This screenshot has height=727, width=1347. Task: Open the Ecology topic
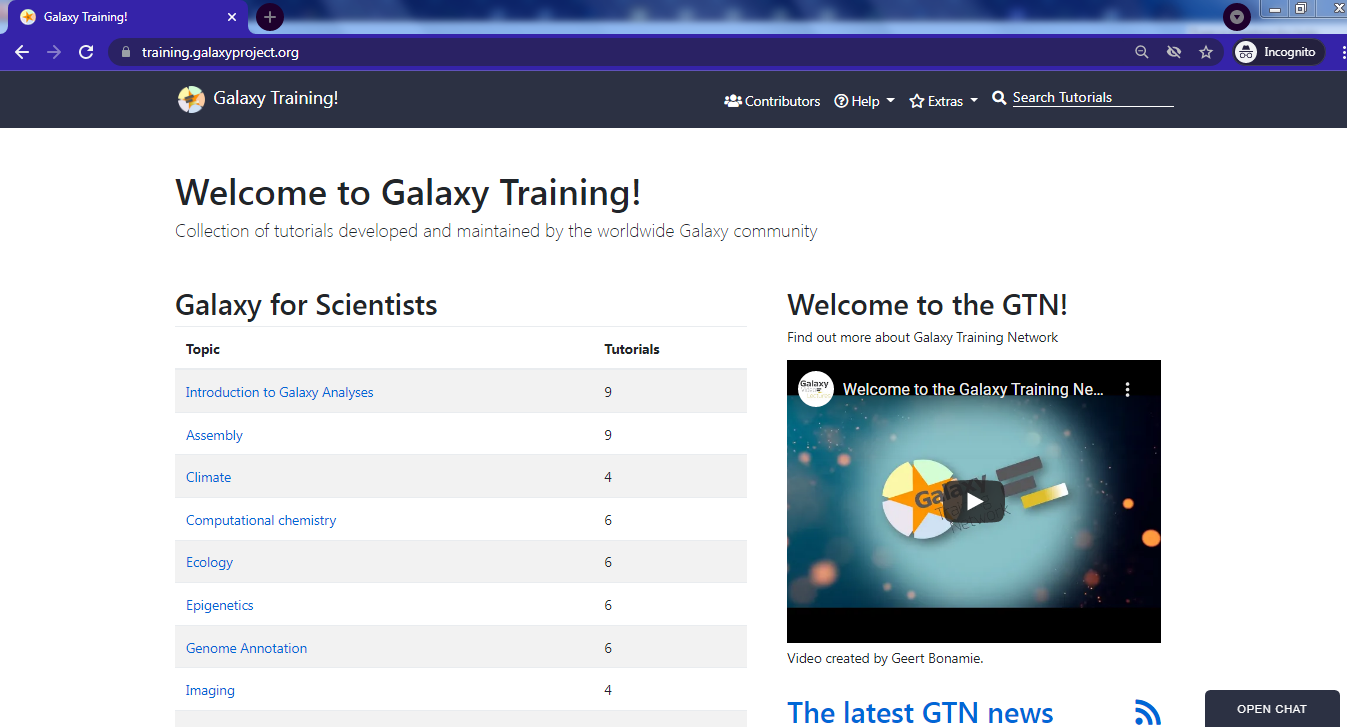pos(209,562)
